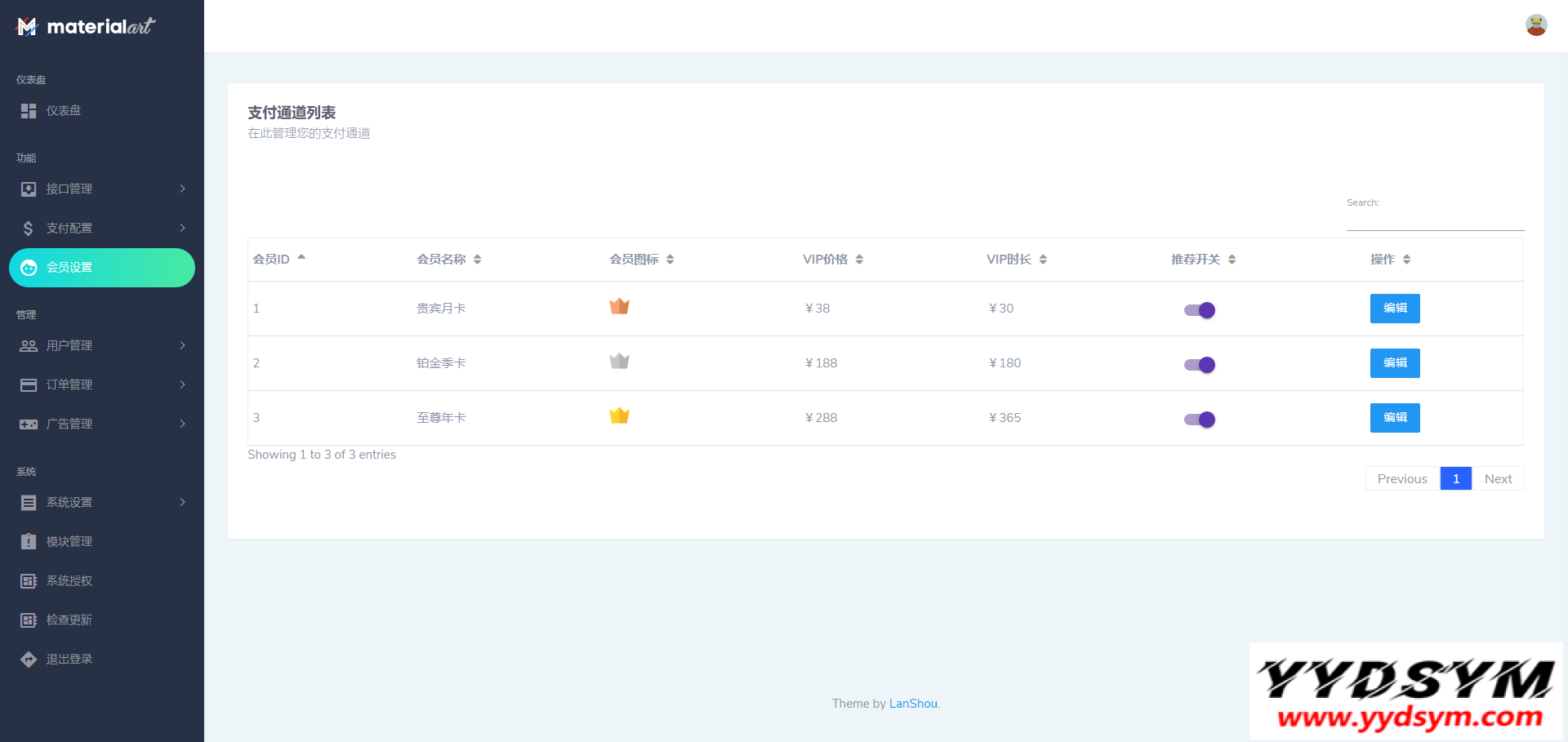Click the gold crown icon for 至尊年卡
This screenshot has width=1568, height=742.
[619, 416]
